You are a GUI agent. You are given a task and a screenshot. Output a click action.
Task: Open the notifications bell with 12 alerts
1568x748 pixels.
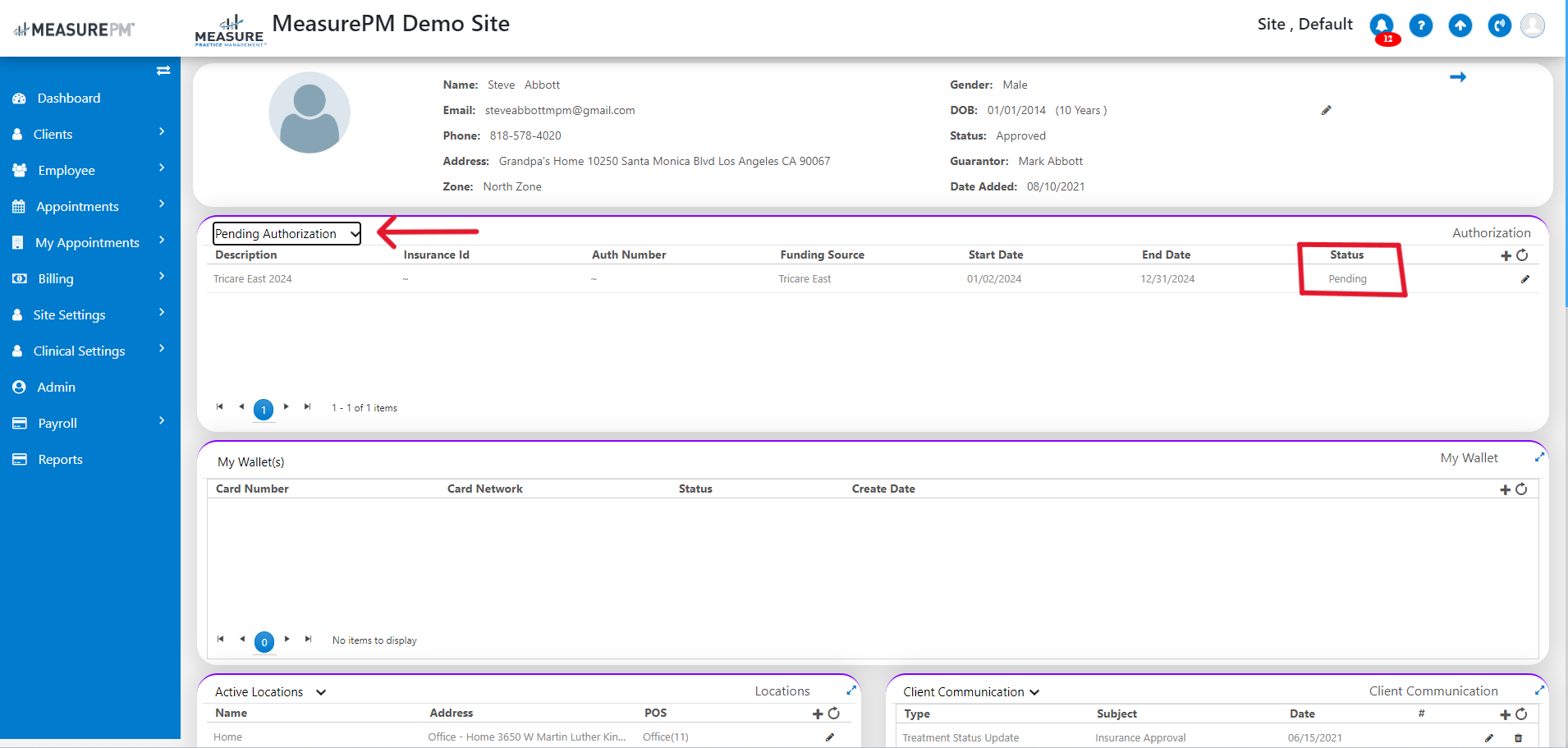(1382, 26)
